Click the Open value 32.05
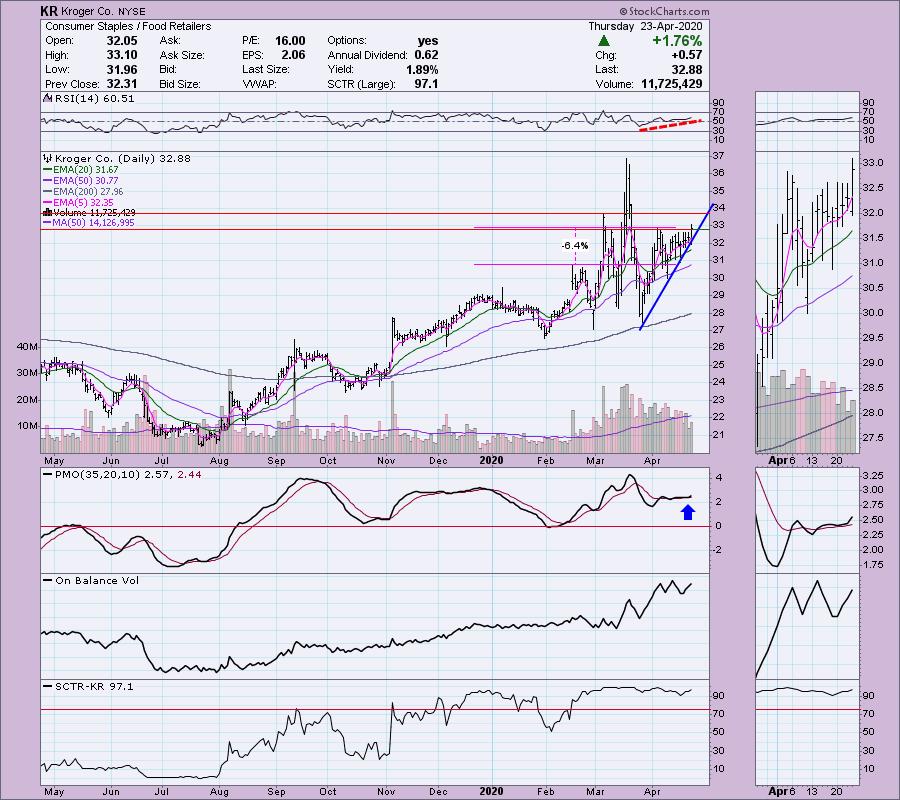Screen dimensions: 900x800 click(x=122, y=41)
